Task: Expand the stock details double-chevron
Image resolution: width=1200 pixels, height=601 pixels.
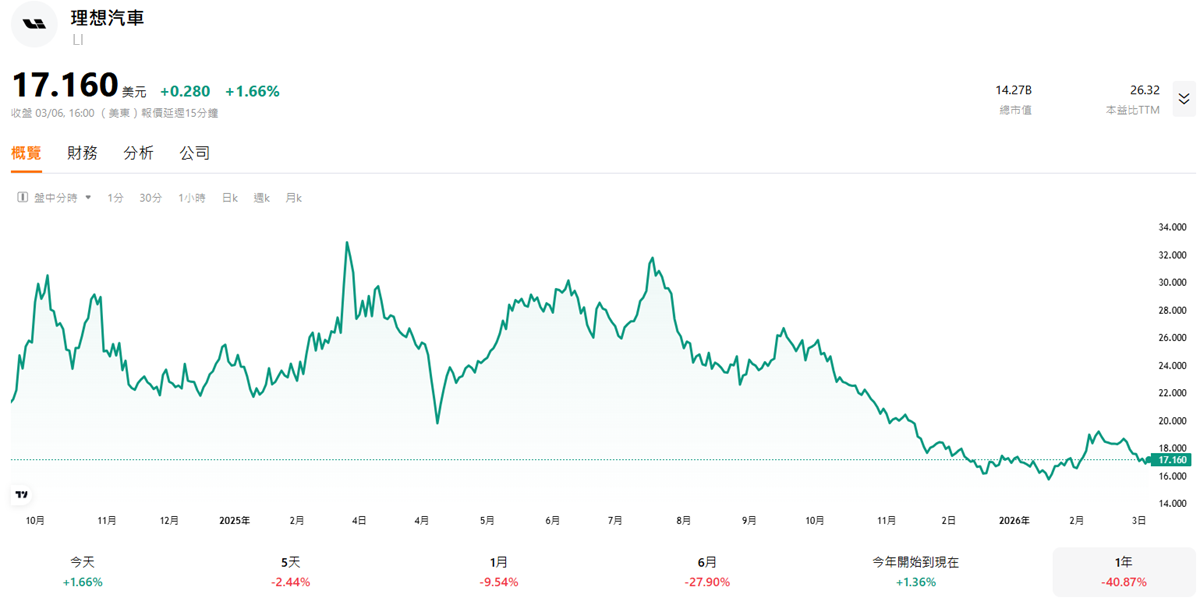Action: click(1183, 98)
